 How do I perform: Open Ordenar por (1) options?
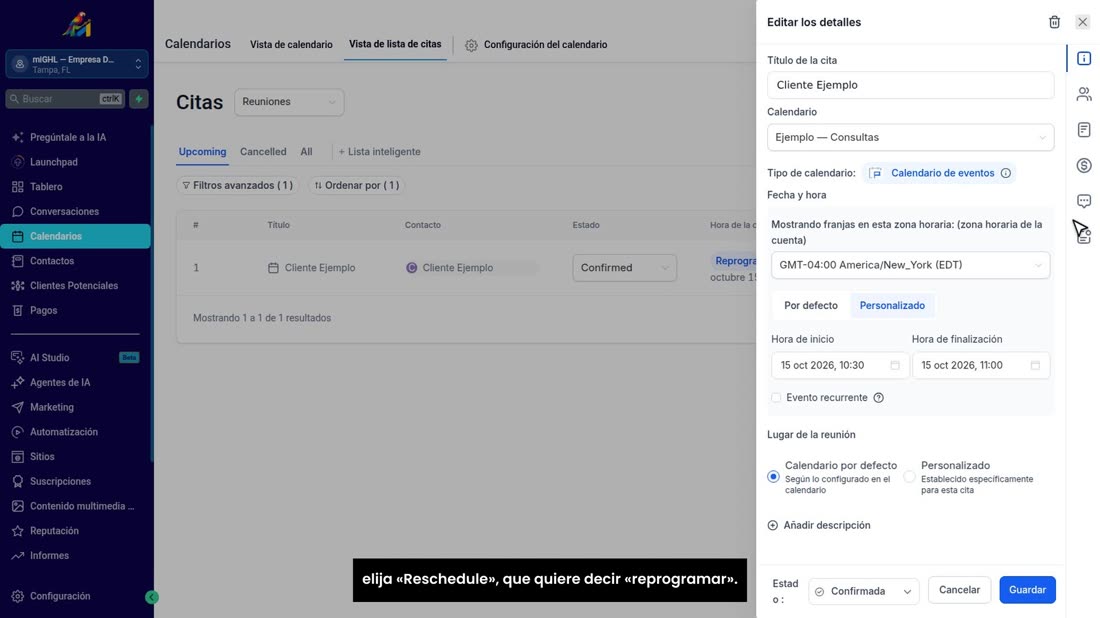click(x=357, y=185)
